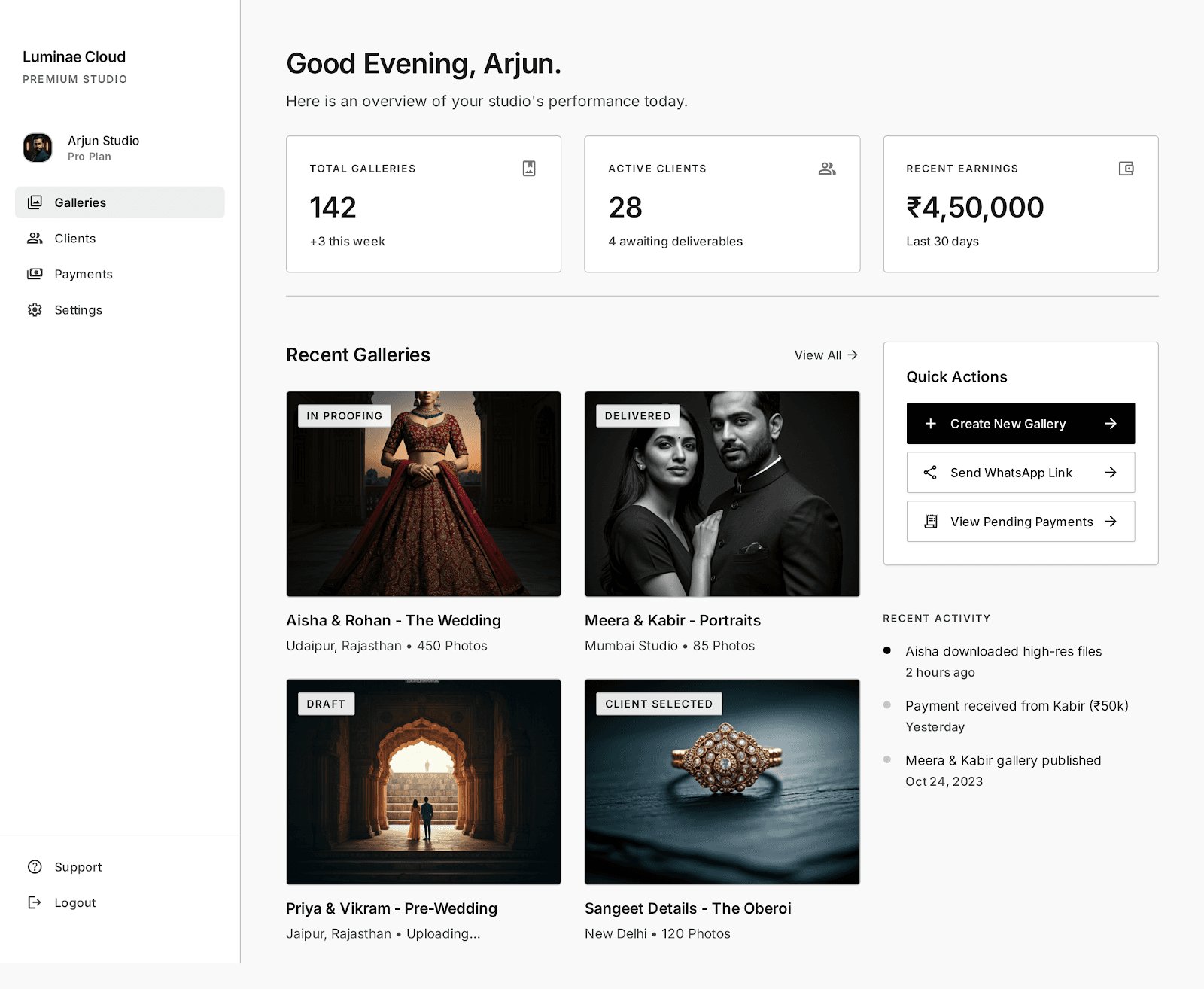Open the Priya & Vikram - Pre-Wedding title

391,908
